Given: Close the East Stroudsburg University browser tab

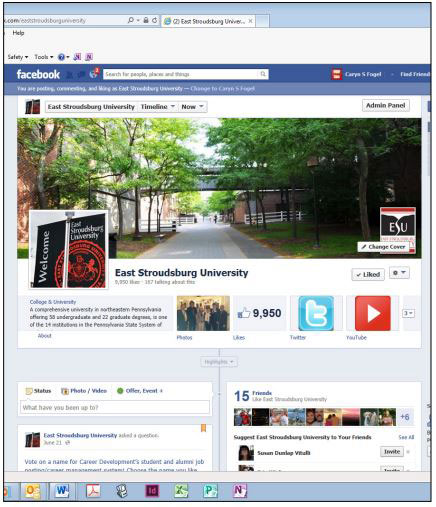Looking at the screenshot, I should (250, 21).
